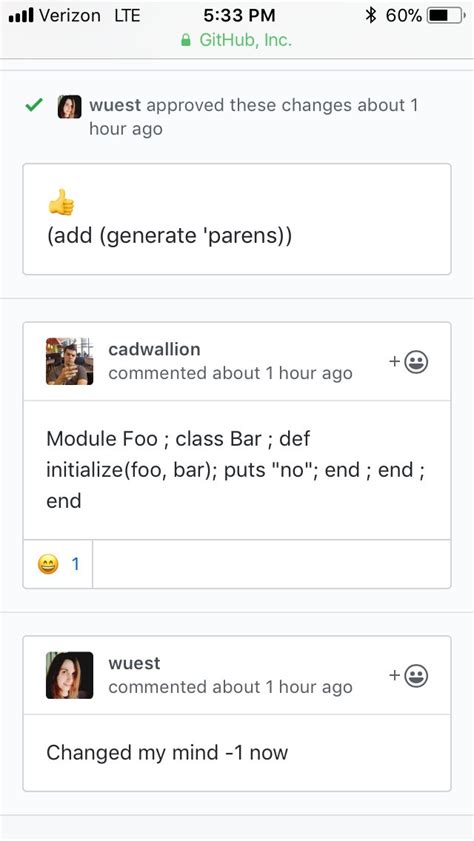Screen dimensions: 474x841
Task: Add reaction to wuest's lower comment
Action: [409, 676]
